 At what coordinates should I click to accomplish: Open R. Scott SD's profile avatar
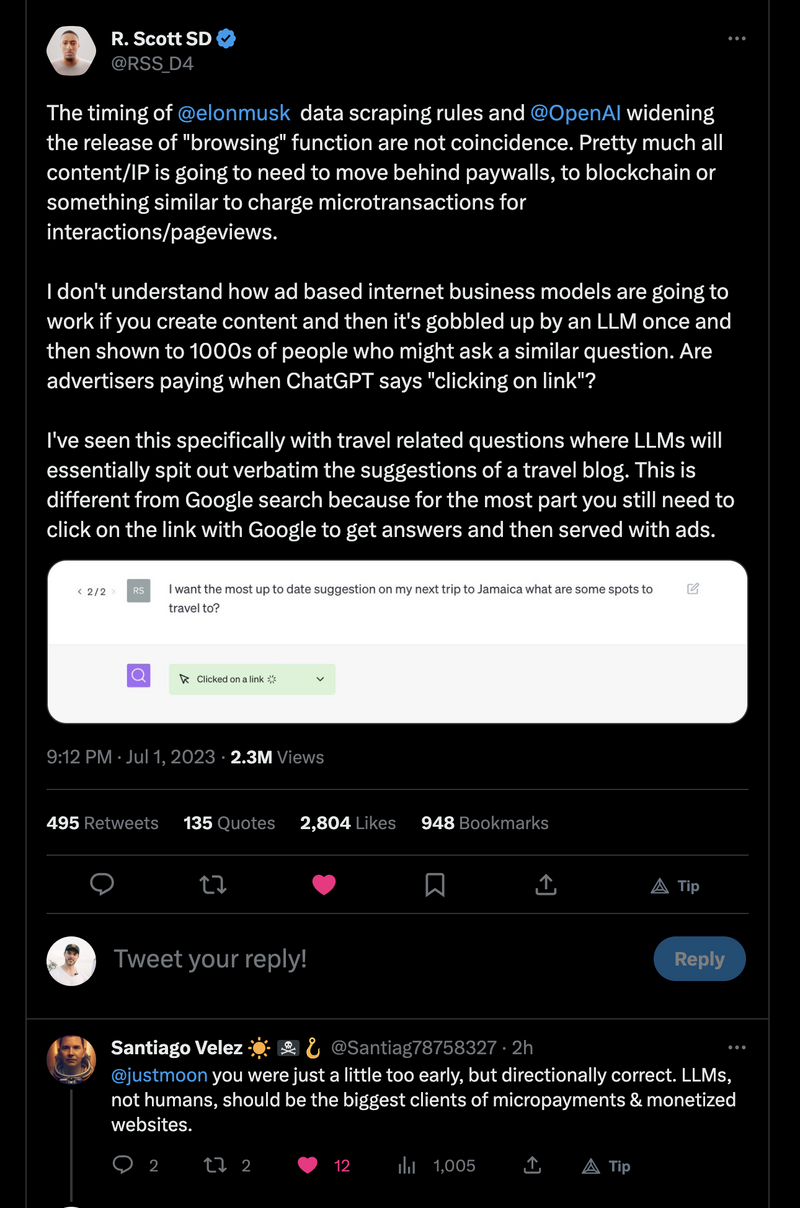[x=71, y=51]
